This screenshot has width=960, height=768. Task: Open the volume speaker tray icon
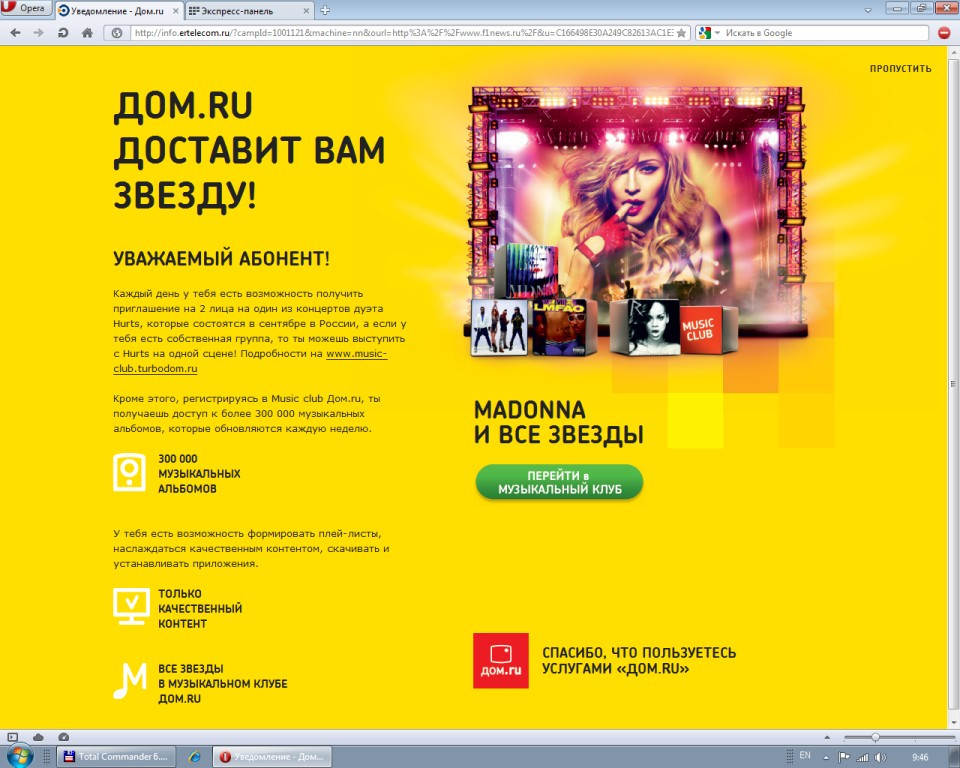880,757
